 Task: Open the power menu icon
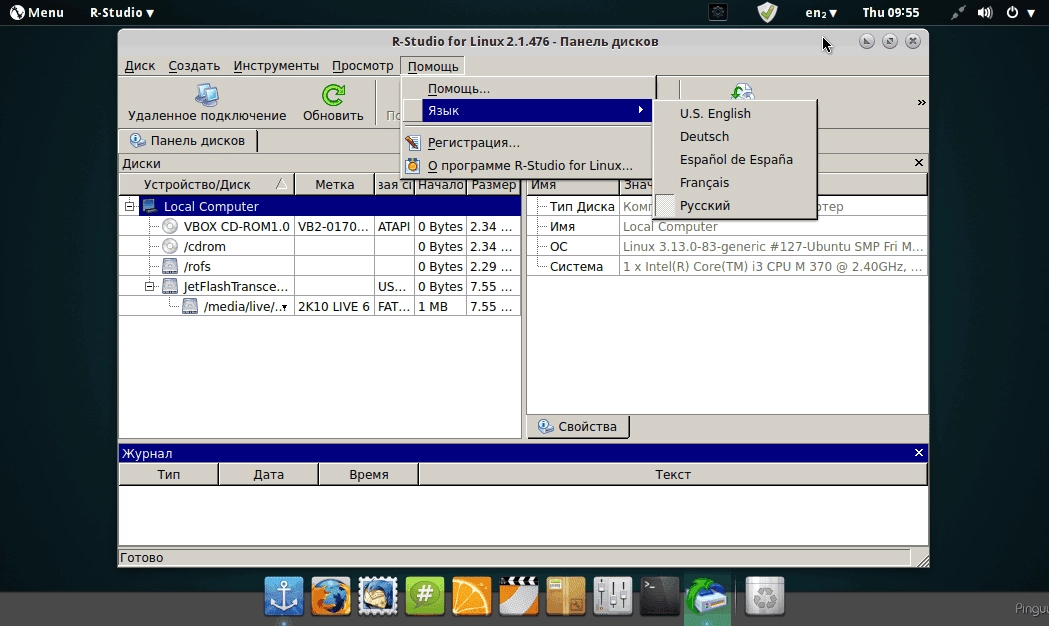click(x=1013, y=12)
